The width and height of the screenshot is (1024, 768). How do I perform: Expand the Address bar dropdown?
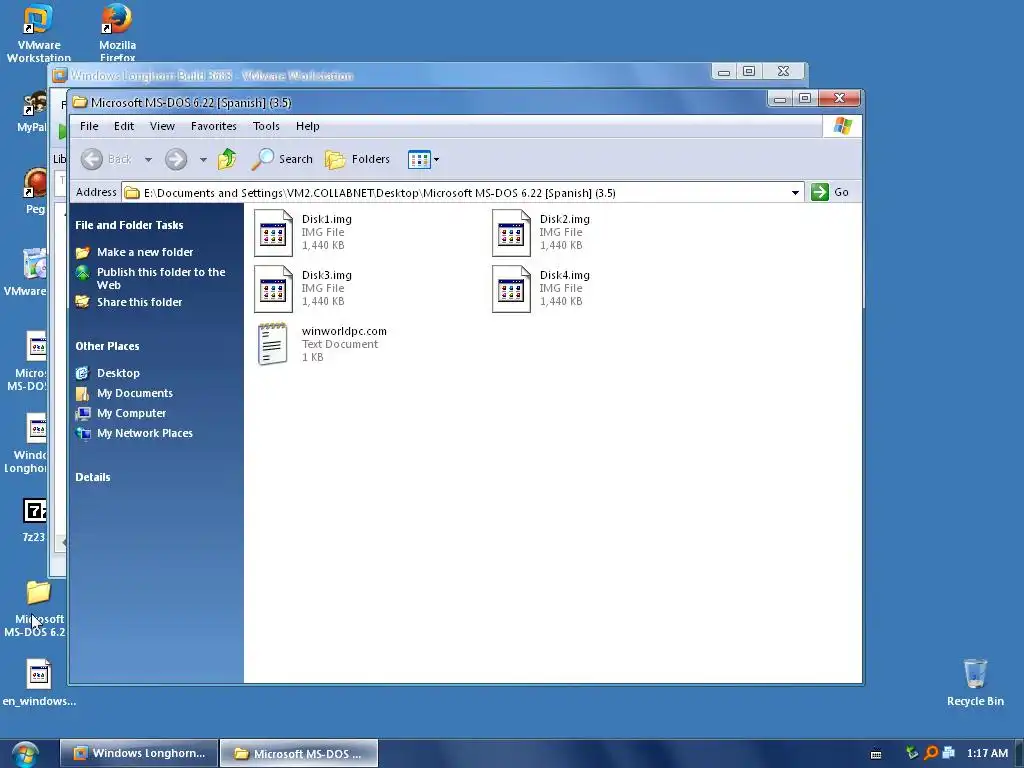click(795, 193)
